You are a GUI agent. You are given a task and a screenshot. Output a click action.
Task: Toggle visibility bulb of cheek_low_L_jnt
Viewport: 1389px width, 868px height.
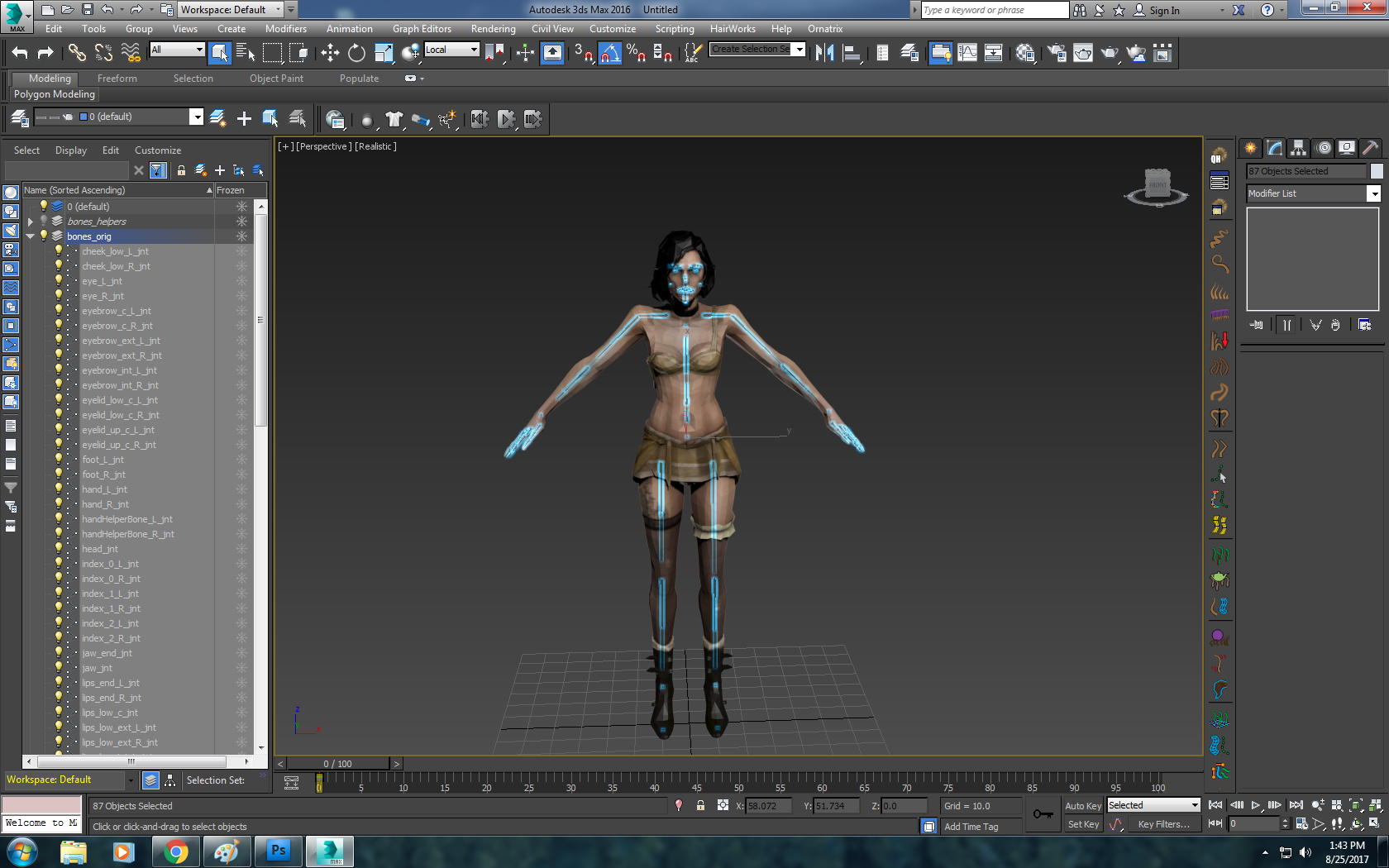click(58, 250)
